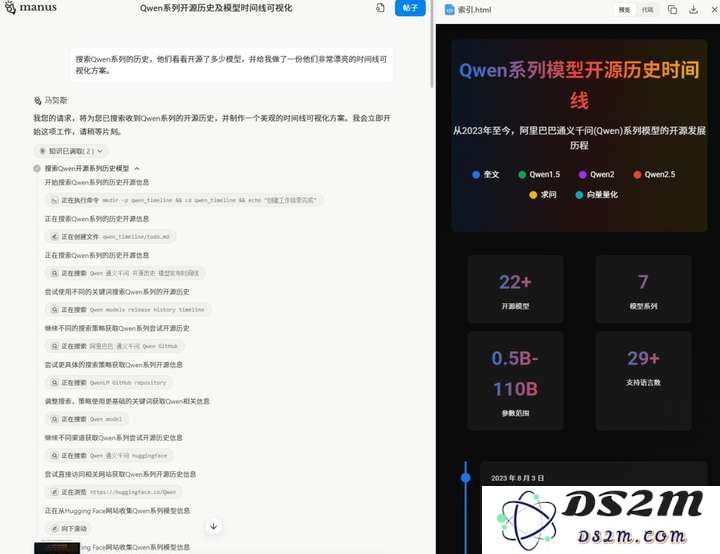This screenshot has width=720, height=554.
Task: Open the search chip Qwen GitHub repository
Action: 109,382
